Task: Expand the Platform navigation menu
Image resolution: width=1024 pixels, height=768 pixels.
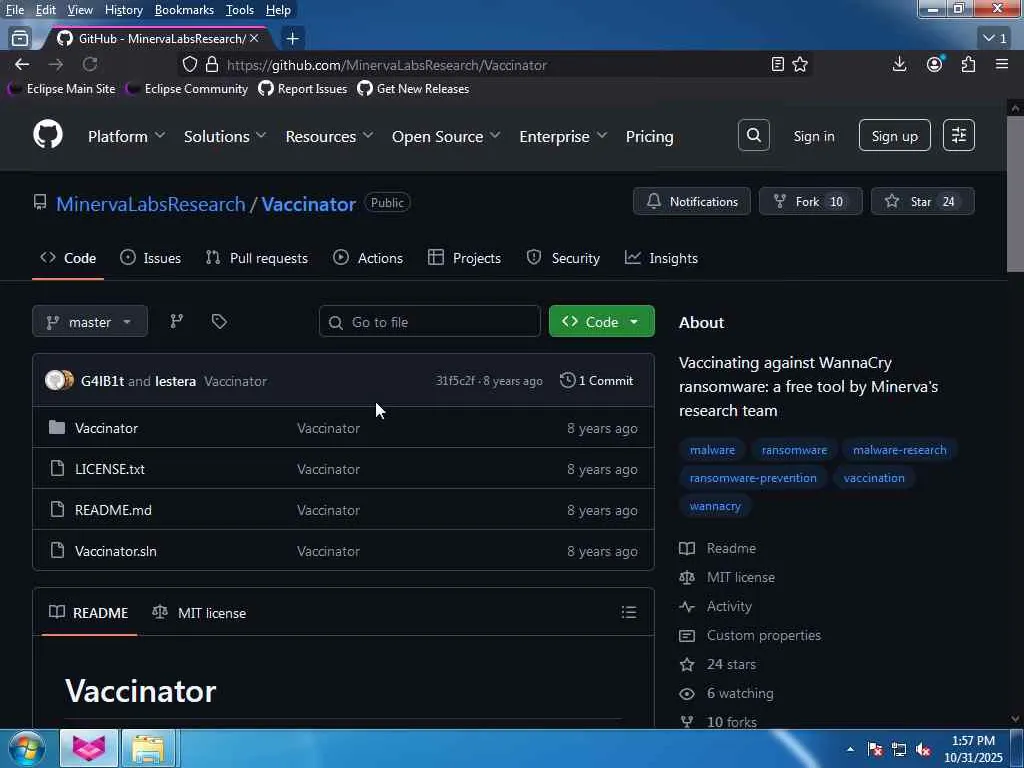Action: (x=126, y=136)
